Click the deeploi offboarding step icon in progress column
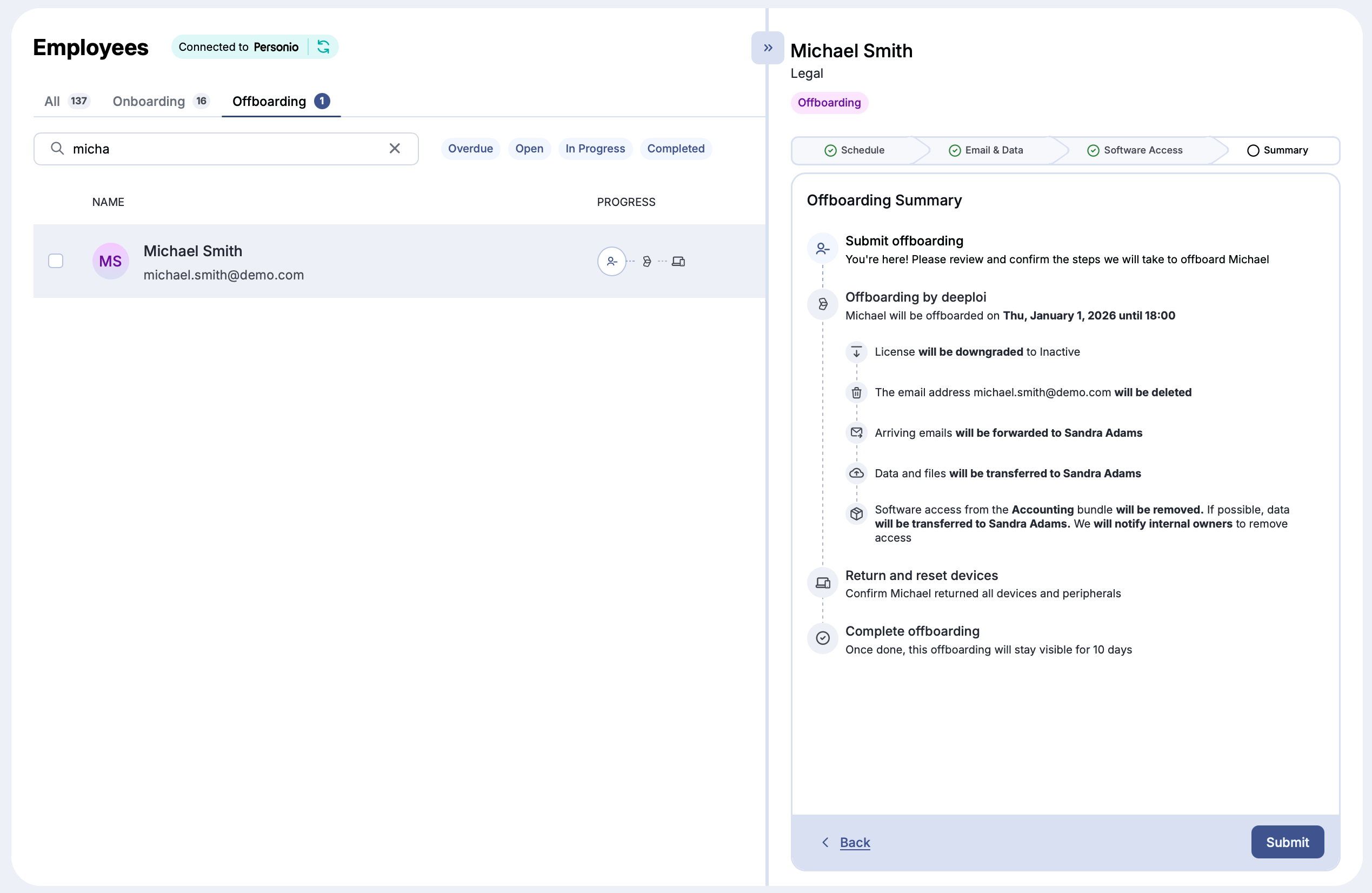This screenshot has height=893, width=1372. click(x=647, y=261)
